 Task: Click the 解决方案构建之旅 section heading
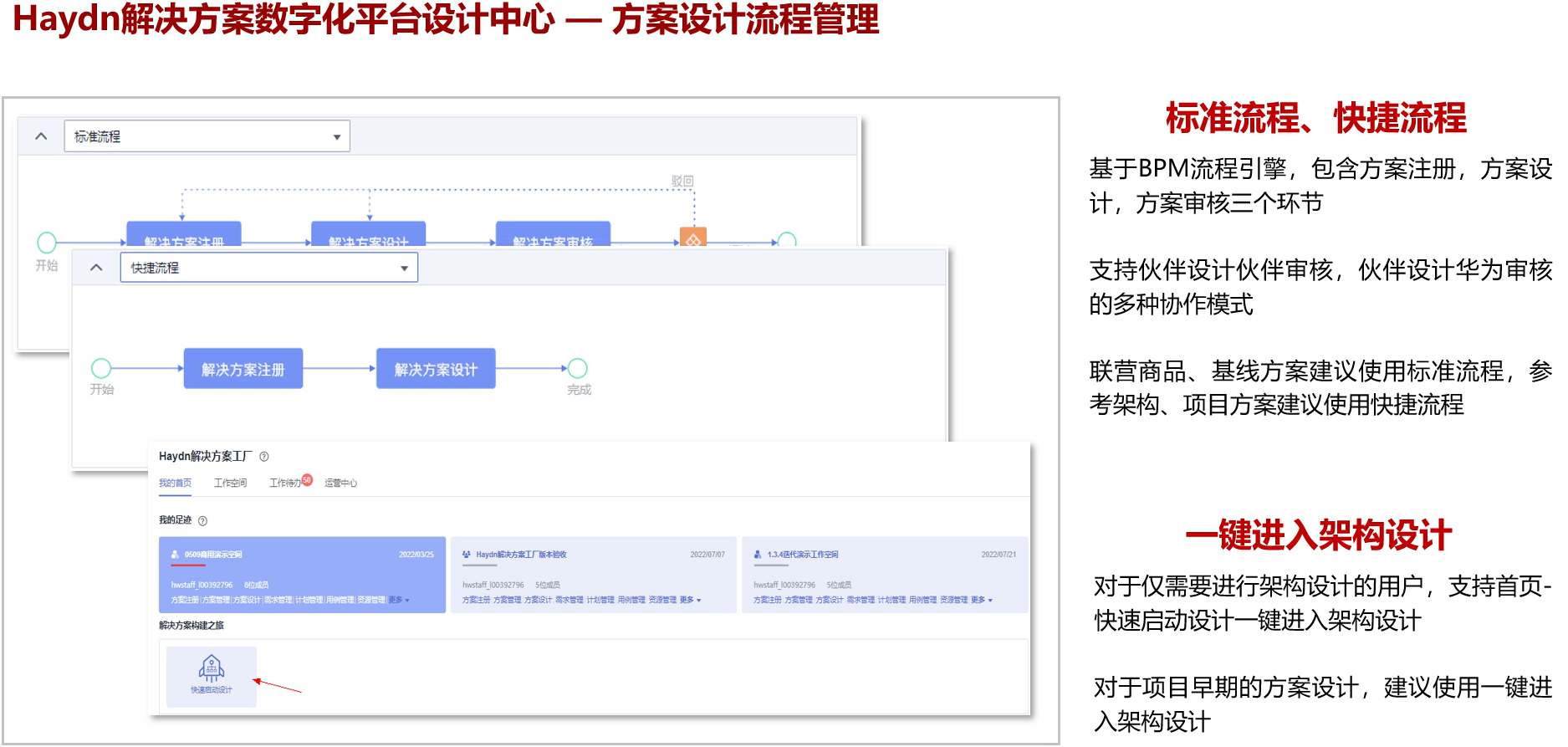tap(192, 626)
